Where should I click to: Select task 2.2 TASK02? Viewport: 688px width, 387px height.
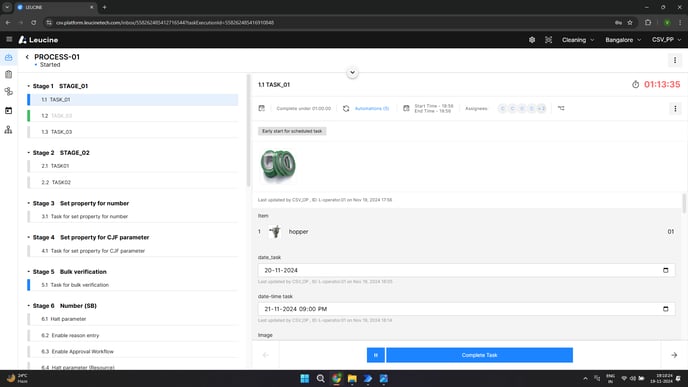(133, 182)
